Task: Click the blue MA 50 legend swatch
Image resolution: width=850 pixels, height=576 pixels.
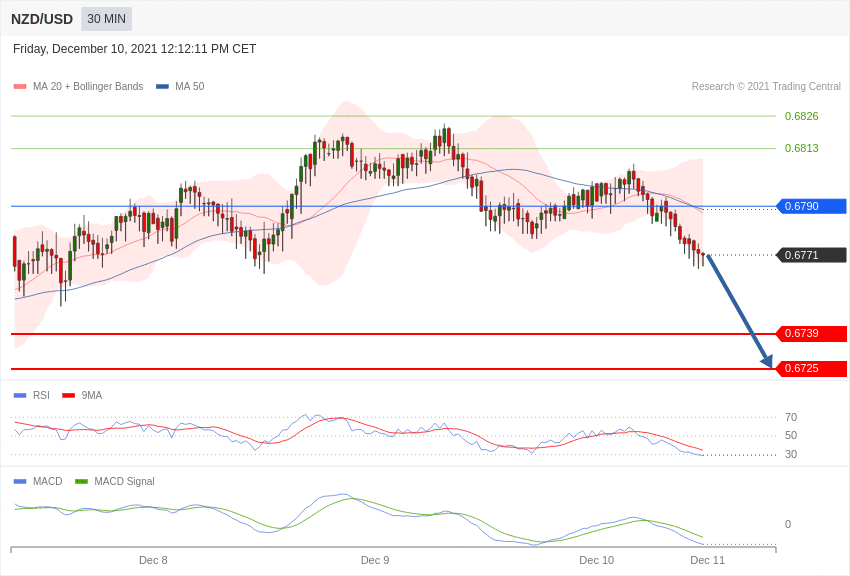Action: [162, 87]
